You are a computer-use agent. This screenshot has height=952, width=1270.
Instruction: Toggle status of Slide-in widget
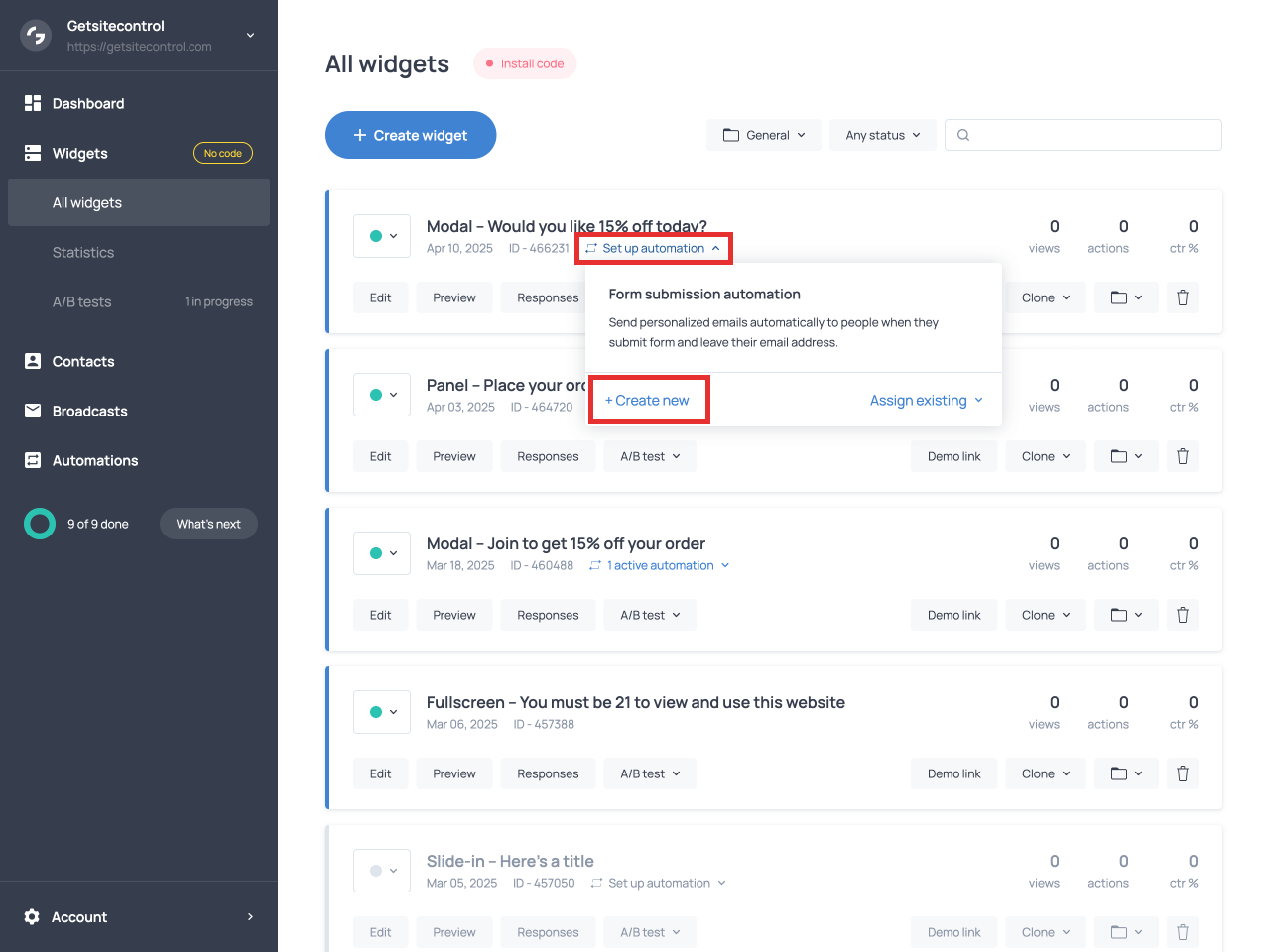pyautogui.click(x=382, y=871)
